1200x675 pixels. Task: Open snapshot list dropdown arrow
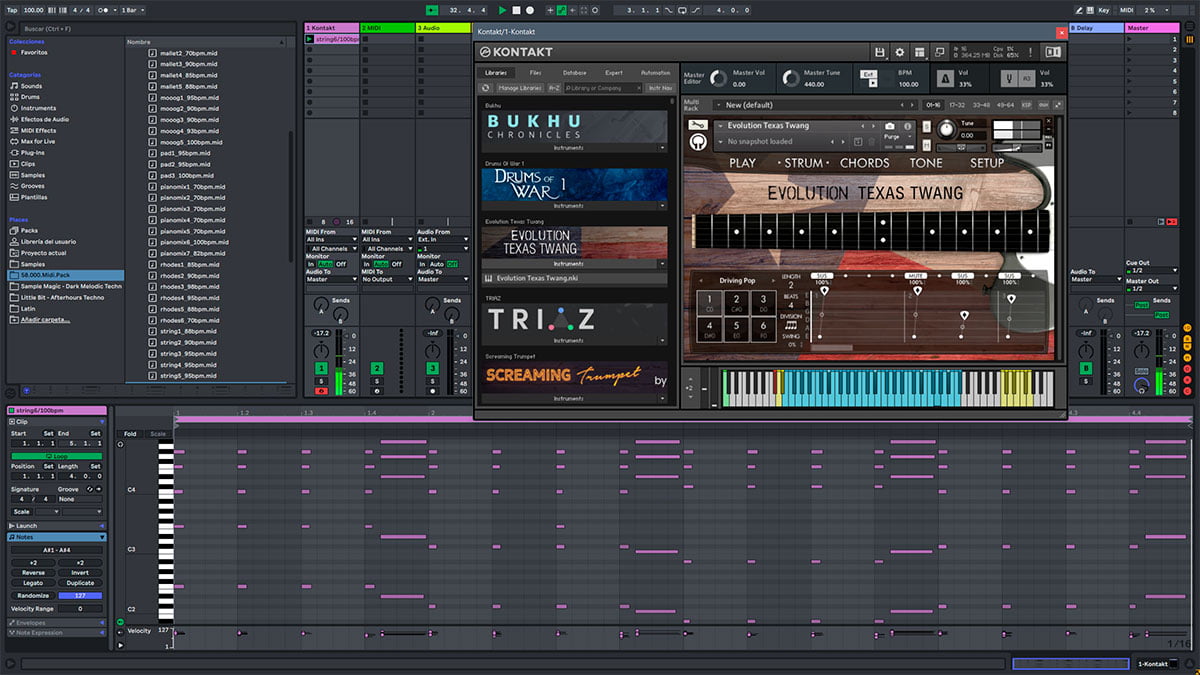coord(720,142)
